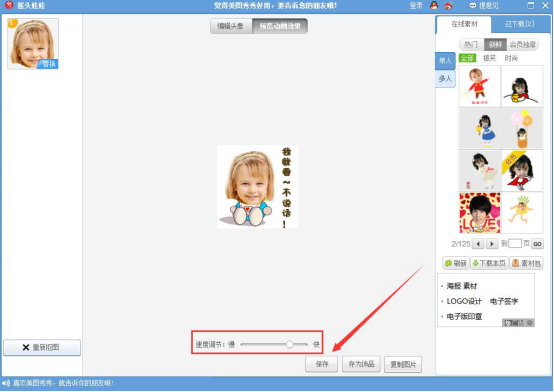Click the Weibo icon in title bar
The height and width of the screenshot is (392, 554).
coord(448,5)
